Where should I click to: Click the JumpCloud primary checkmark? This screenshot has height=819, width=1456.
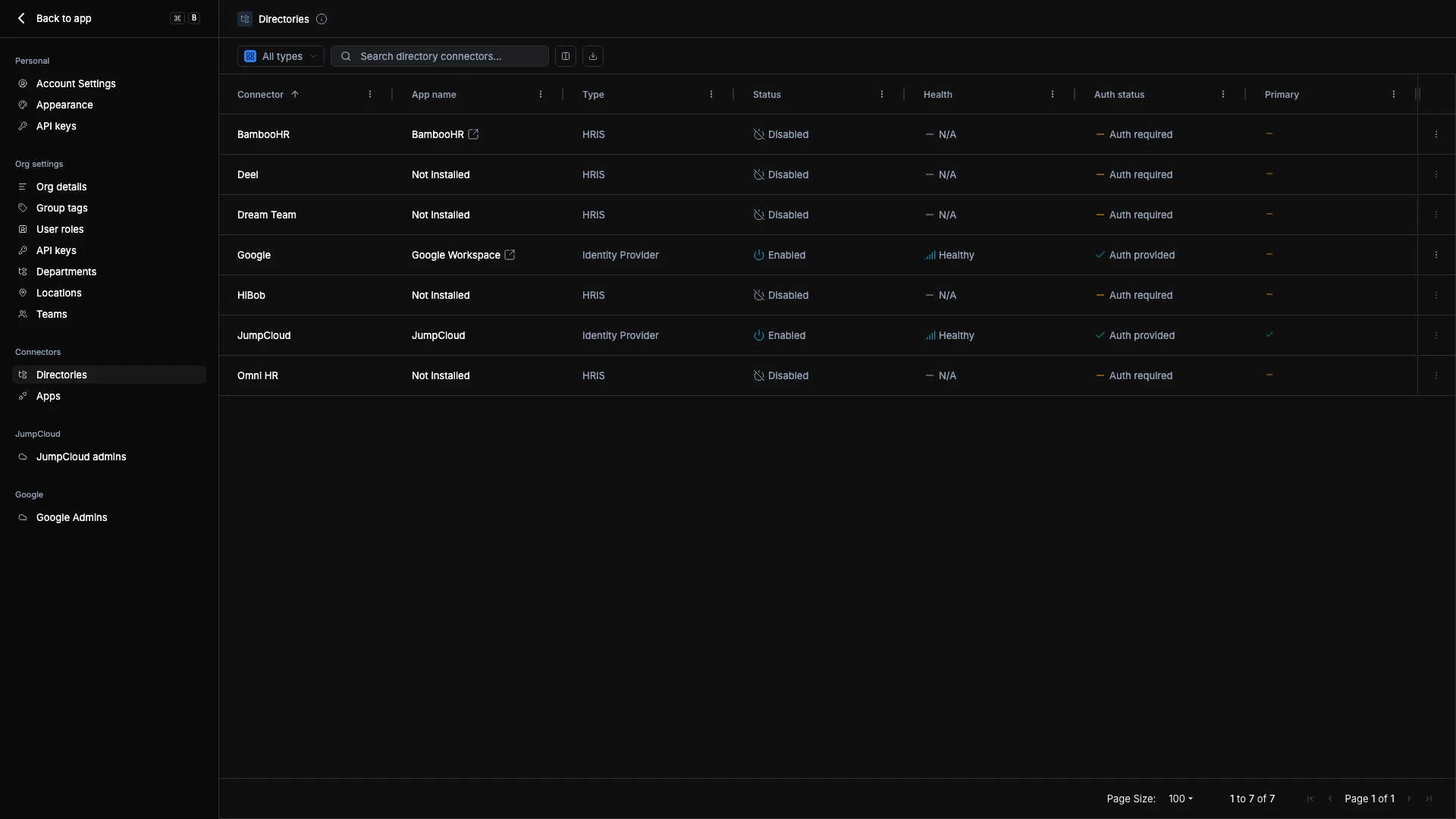tap(1269, 334)
